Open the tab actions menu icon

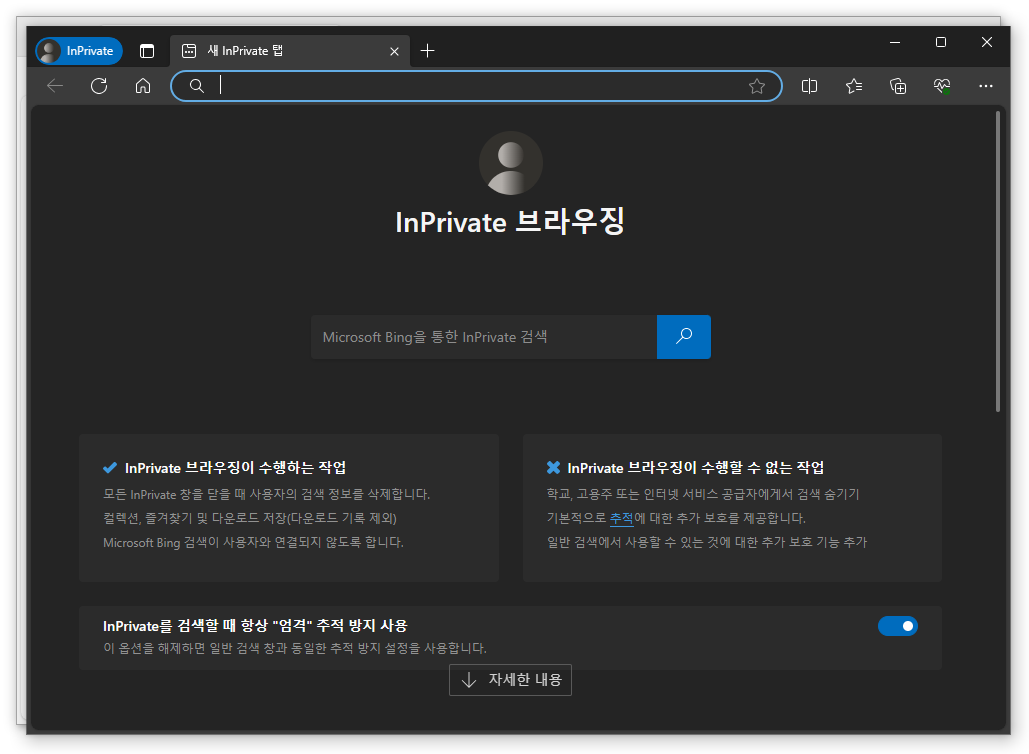click(x=147, y=51)
